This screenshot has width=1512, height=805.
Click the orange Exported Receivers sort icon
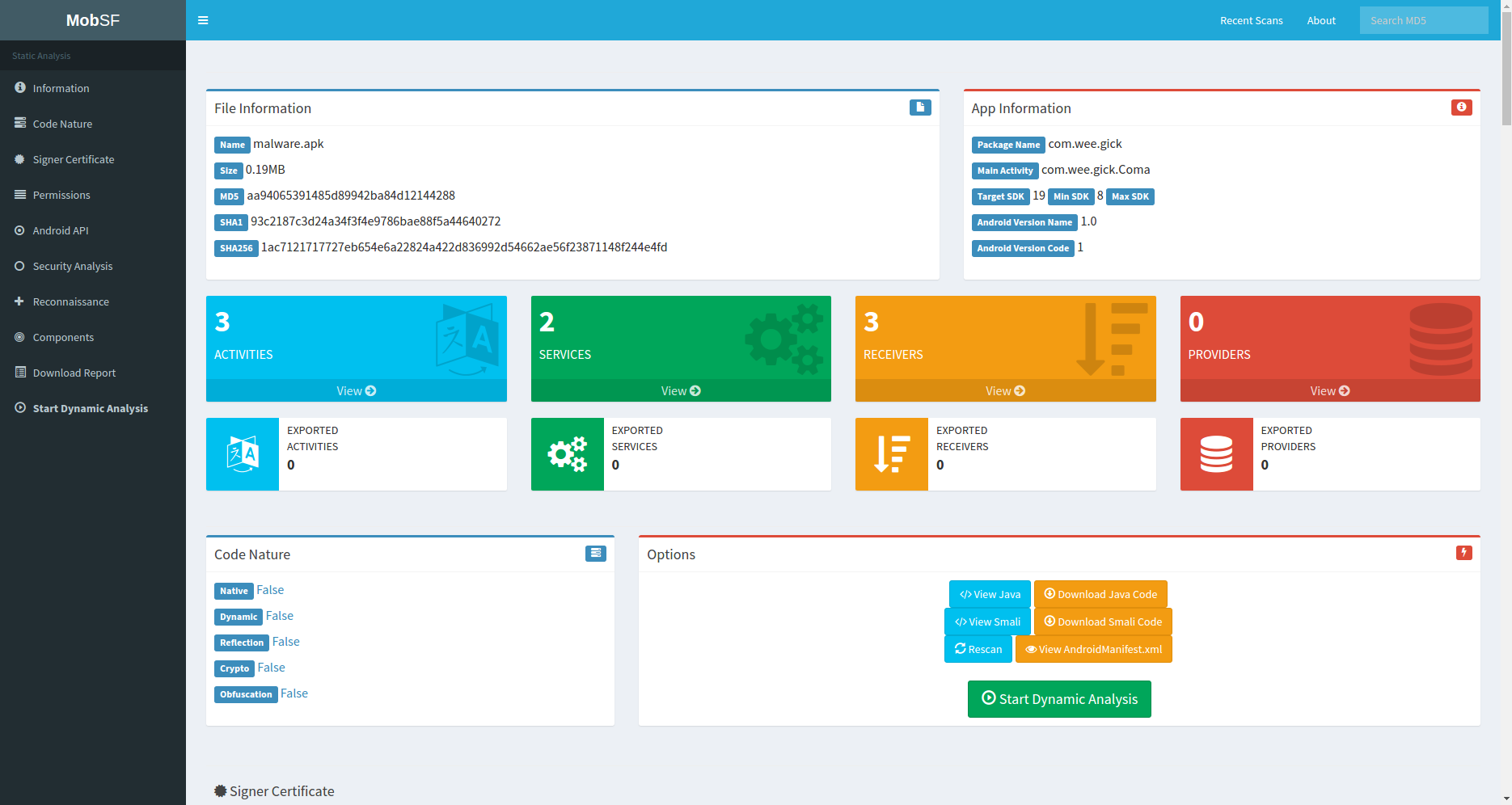tap(892, 454)
